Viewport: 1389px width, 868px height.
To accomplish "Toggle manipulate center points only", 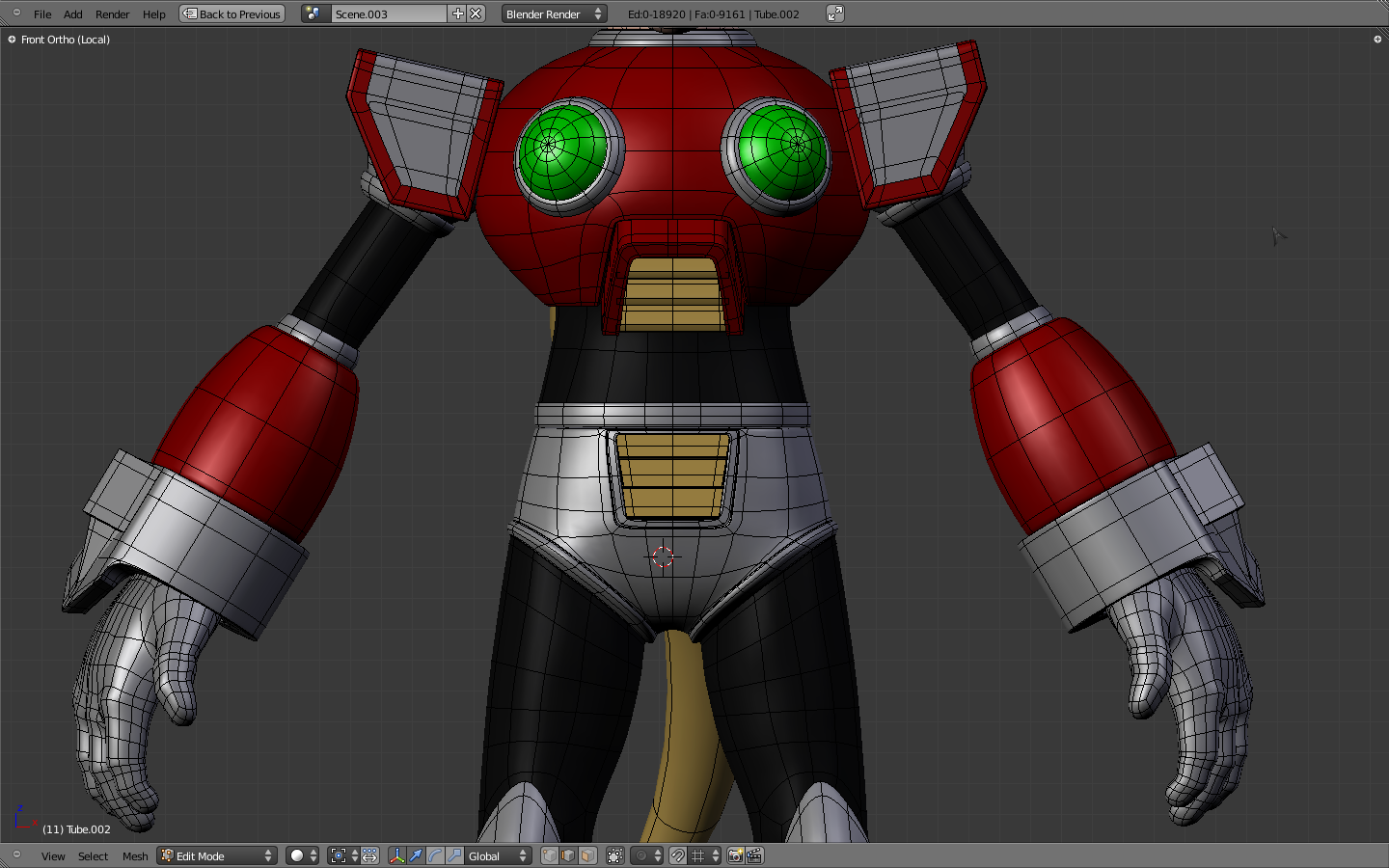I will coord(370,856).
